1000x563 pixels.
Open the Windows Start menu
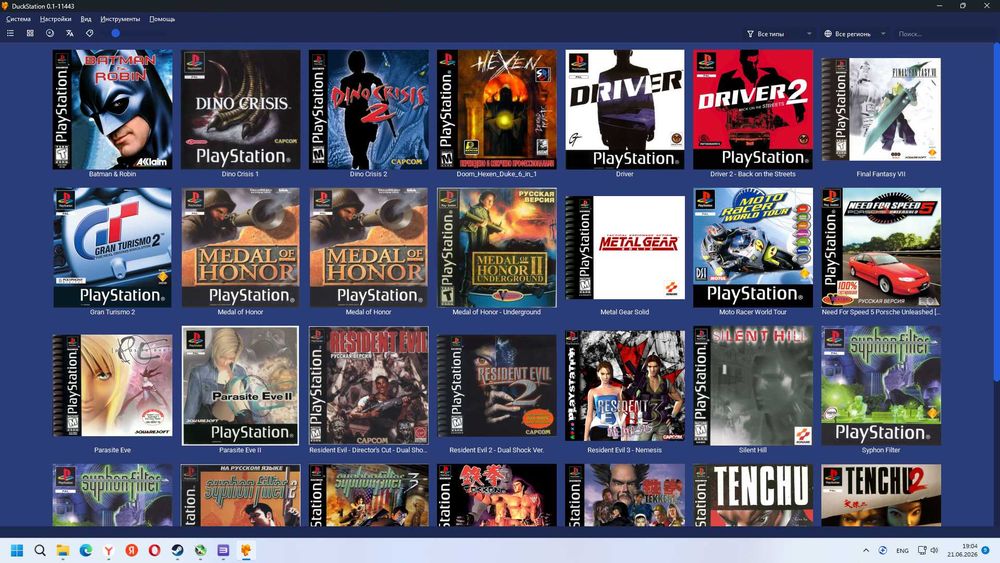pyautogui.click(x=17, y=550)
